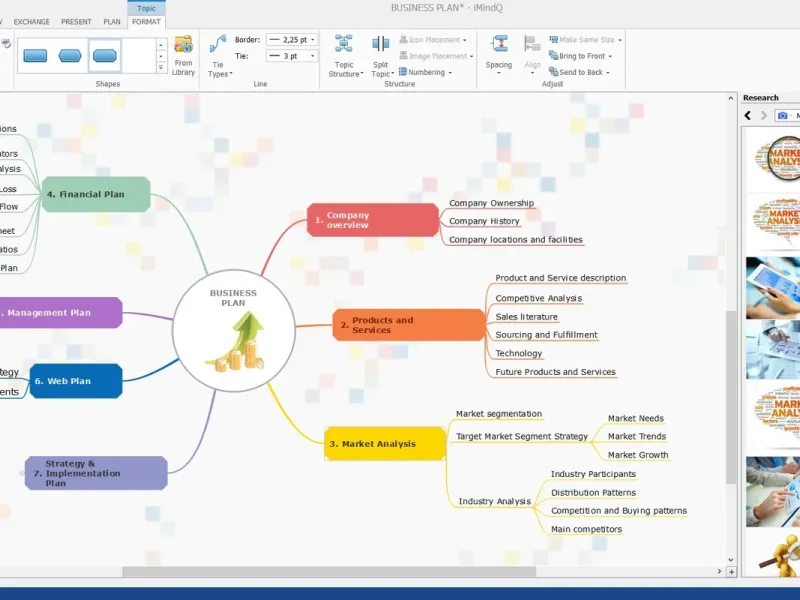Viewport: 800px width, 600px height.
Task: Select the Financial Plan topic
Action: coord(96,194)
